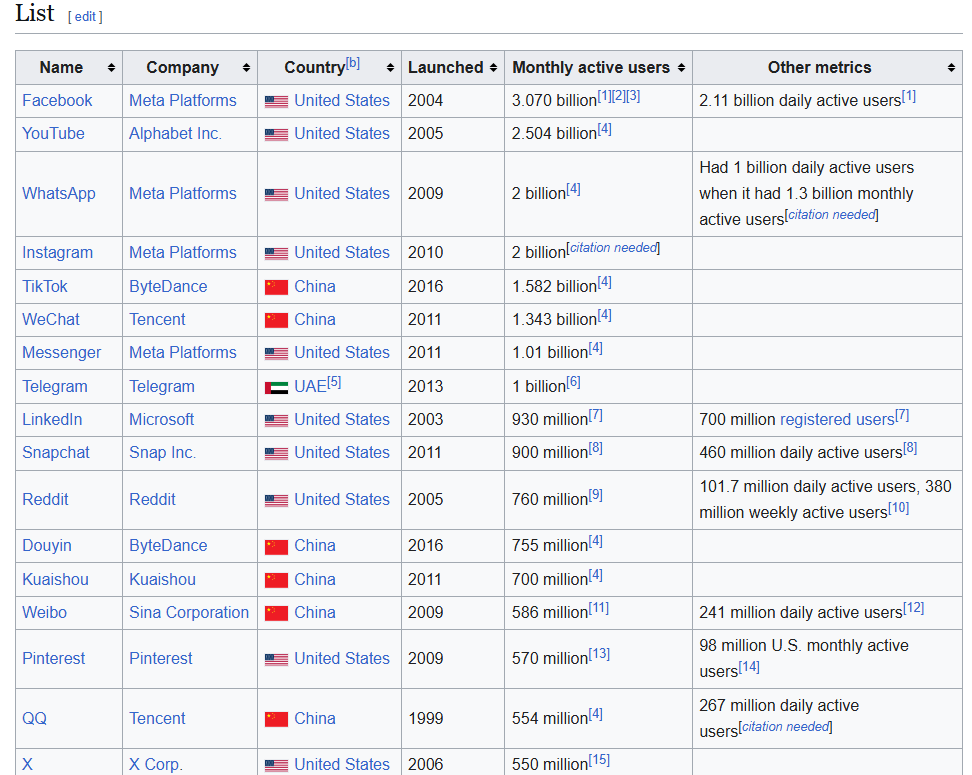Click the UAE flag icon in Telegram row
972x775 pixels.
[x=276, y=387]
